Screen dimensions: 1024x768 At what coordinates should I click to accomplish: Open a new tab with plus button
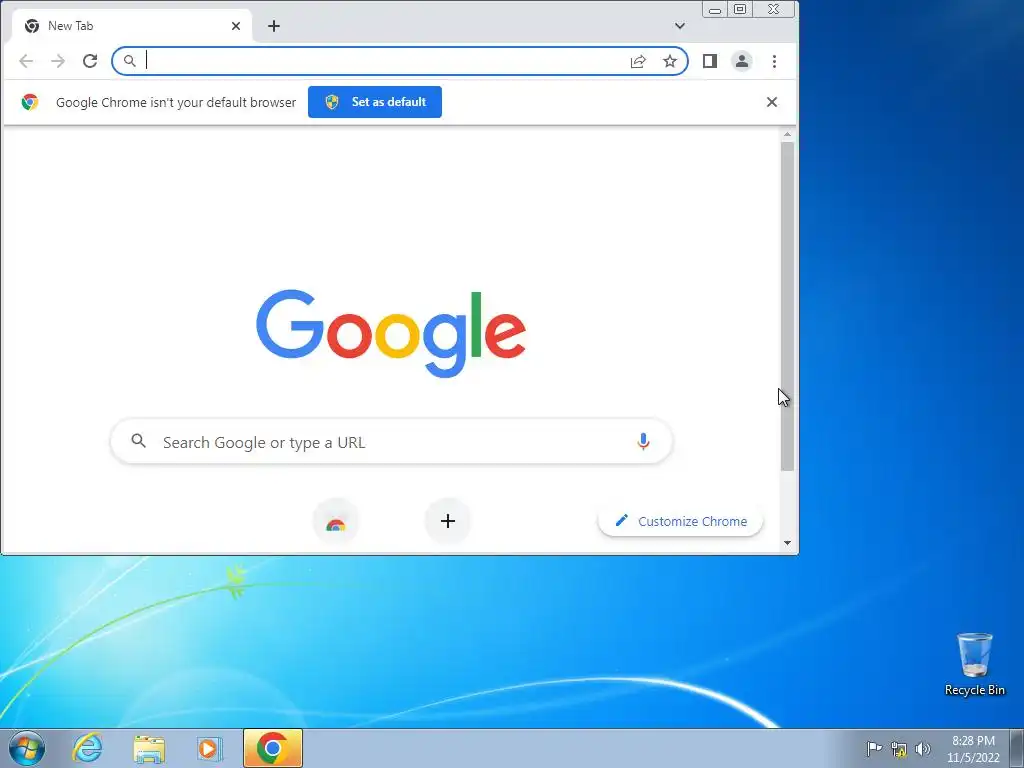click(x=274, y=26)
